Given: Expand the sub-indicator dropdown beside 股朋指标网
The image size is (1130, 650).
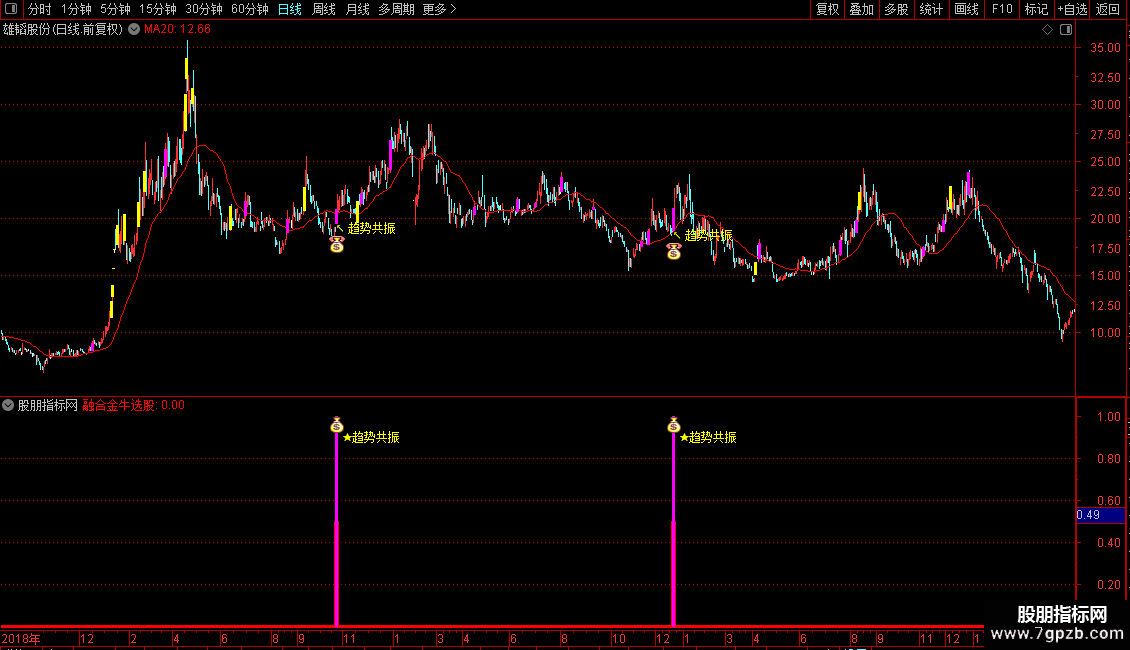Looking at the screenshot, I should click(x=8, y=405).
